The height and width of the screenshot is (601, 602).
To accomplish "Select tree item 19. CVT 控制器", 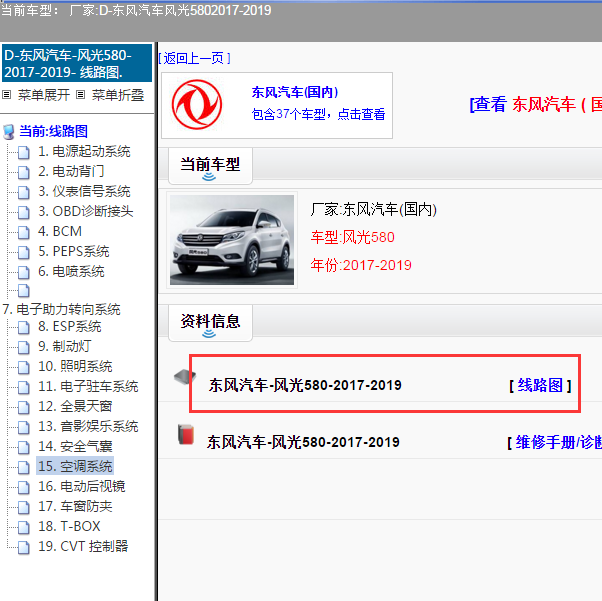I will click(83, 546).
